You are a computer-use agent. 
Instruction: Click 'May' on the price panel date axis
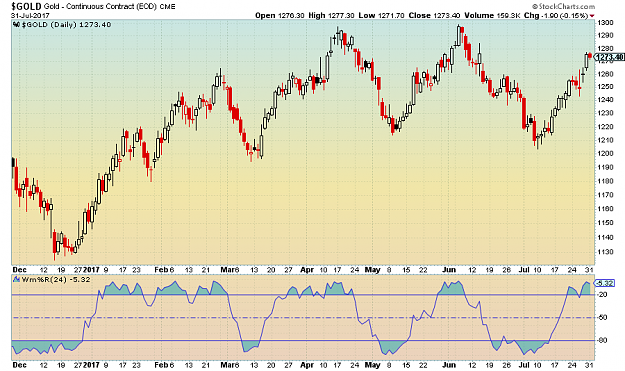(373, 270)
